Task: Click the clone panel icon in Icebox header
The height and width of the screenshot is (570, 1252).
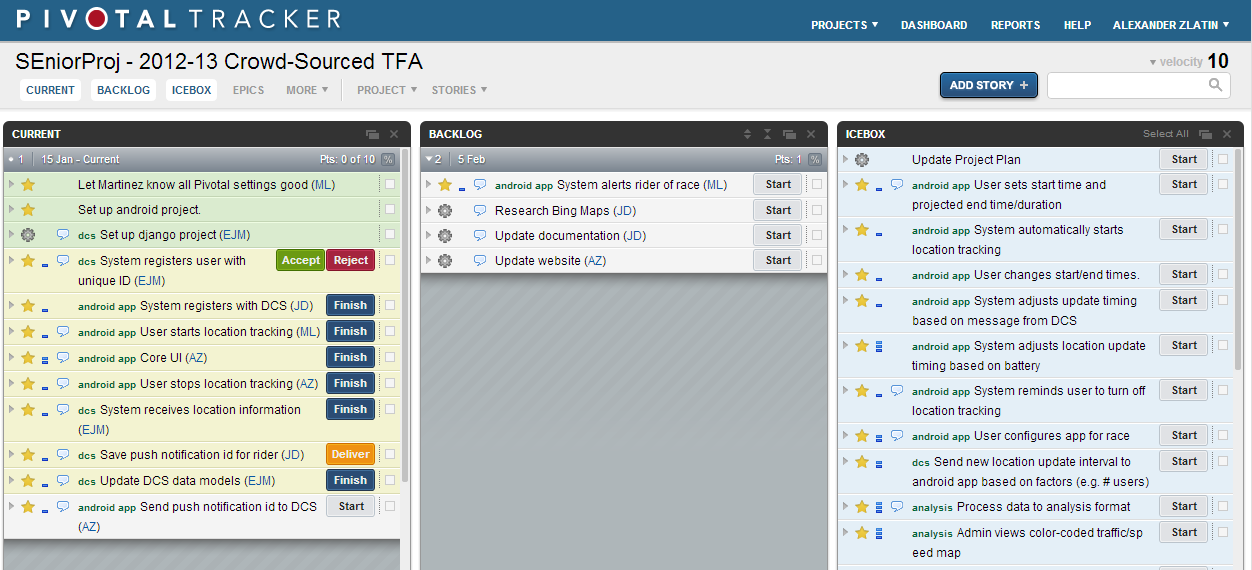Action: click(1206, 134)
